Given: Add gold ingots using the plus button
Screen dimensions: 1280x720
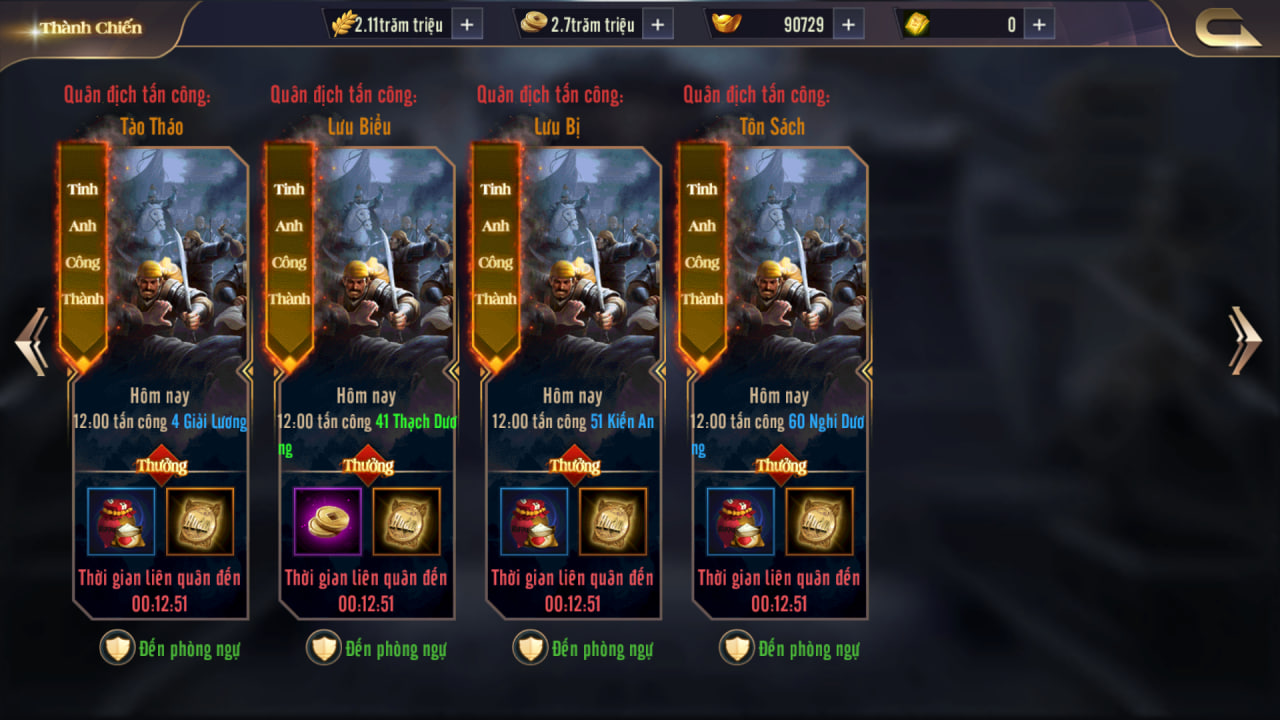Looking at the screenshot, I should [848, 24].
